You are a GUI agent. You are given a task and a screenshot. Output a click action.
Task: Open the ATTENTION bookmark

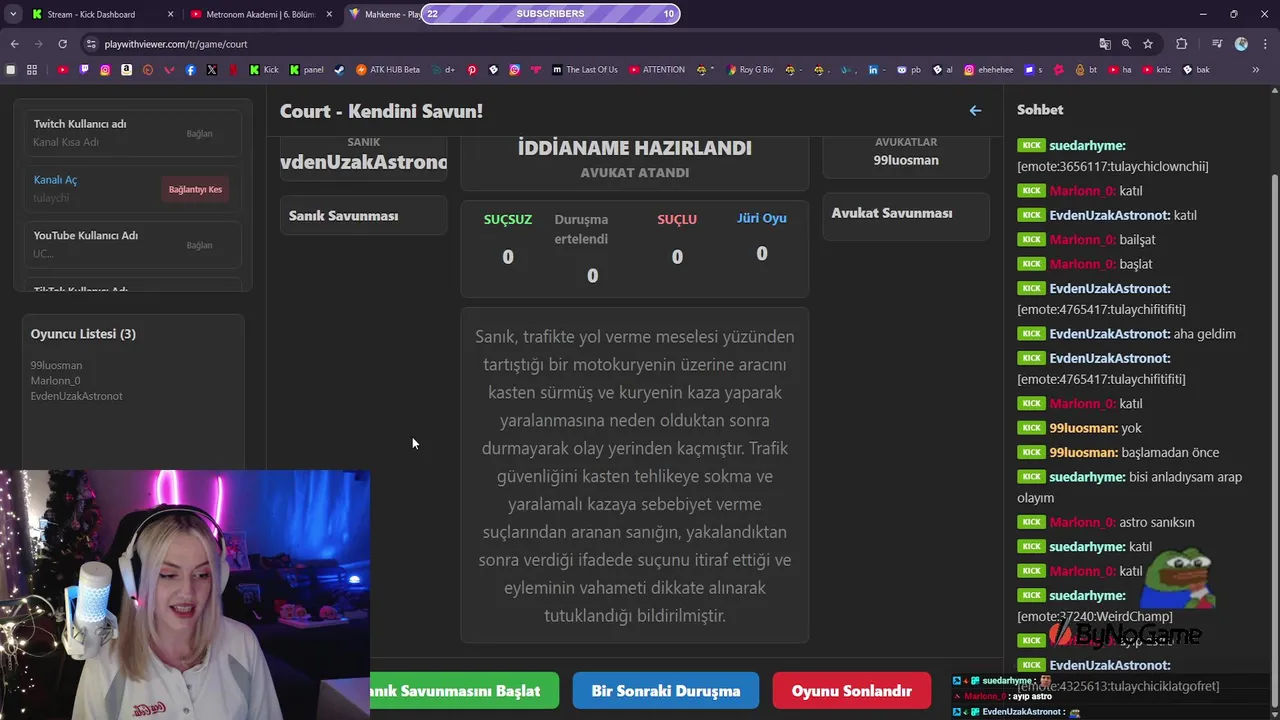pyautogui.click(x=656, y=70)
